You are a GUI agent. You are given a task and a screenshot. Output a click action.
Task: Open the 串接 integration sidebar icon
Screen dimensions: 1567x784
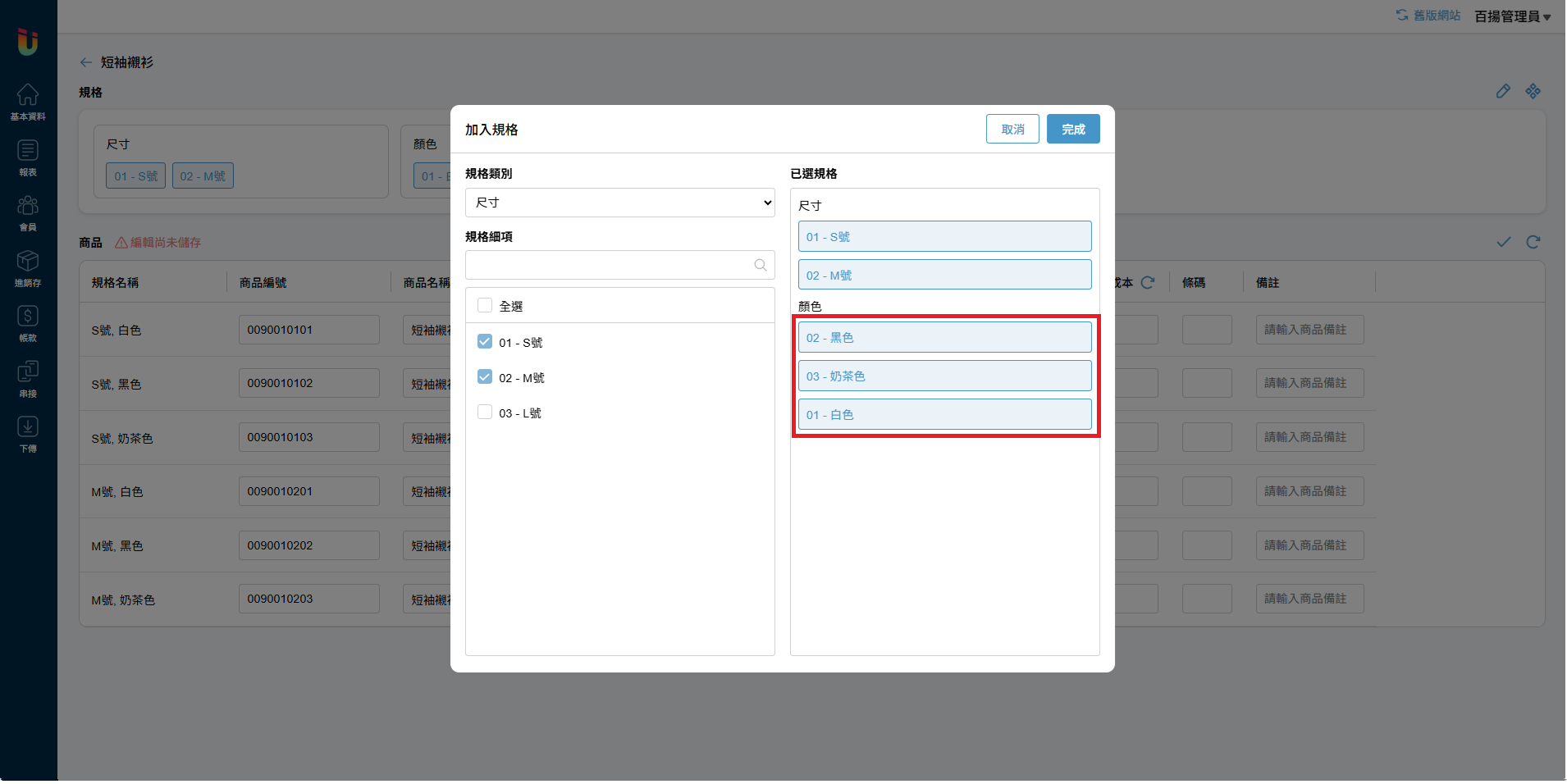click(28, 379)
